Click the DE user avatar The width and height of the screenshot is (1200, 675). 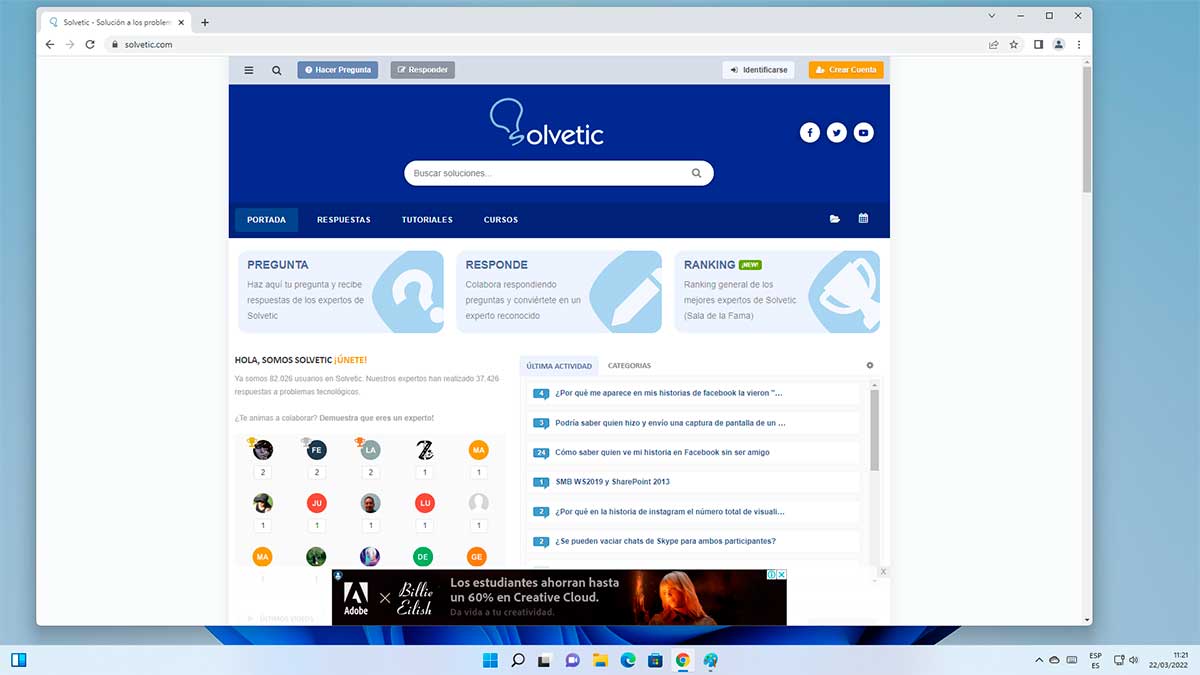(x=423, y=557)
